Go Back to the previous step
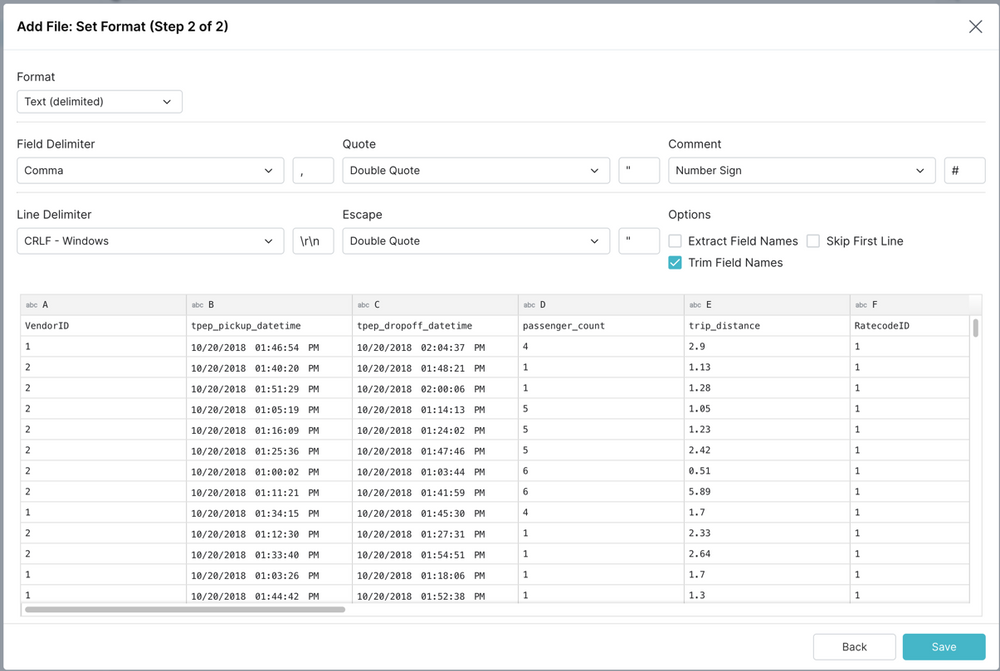This screenshot has height=671, width=1000. point(854,647)
